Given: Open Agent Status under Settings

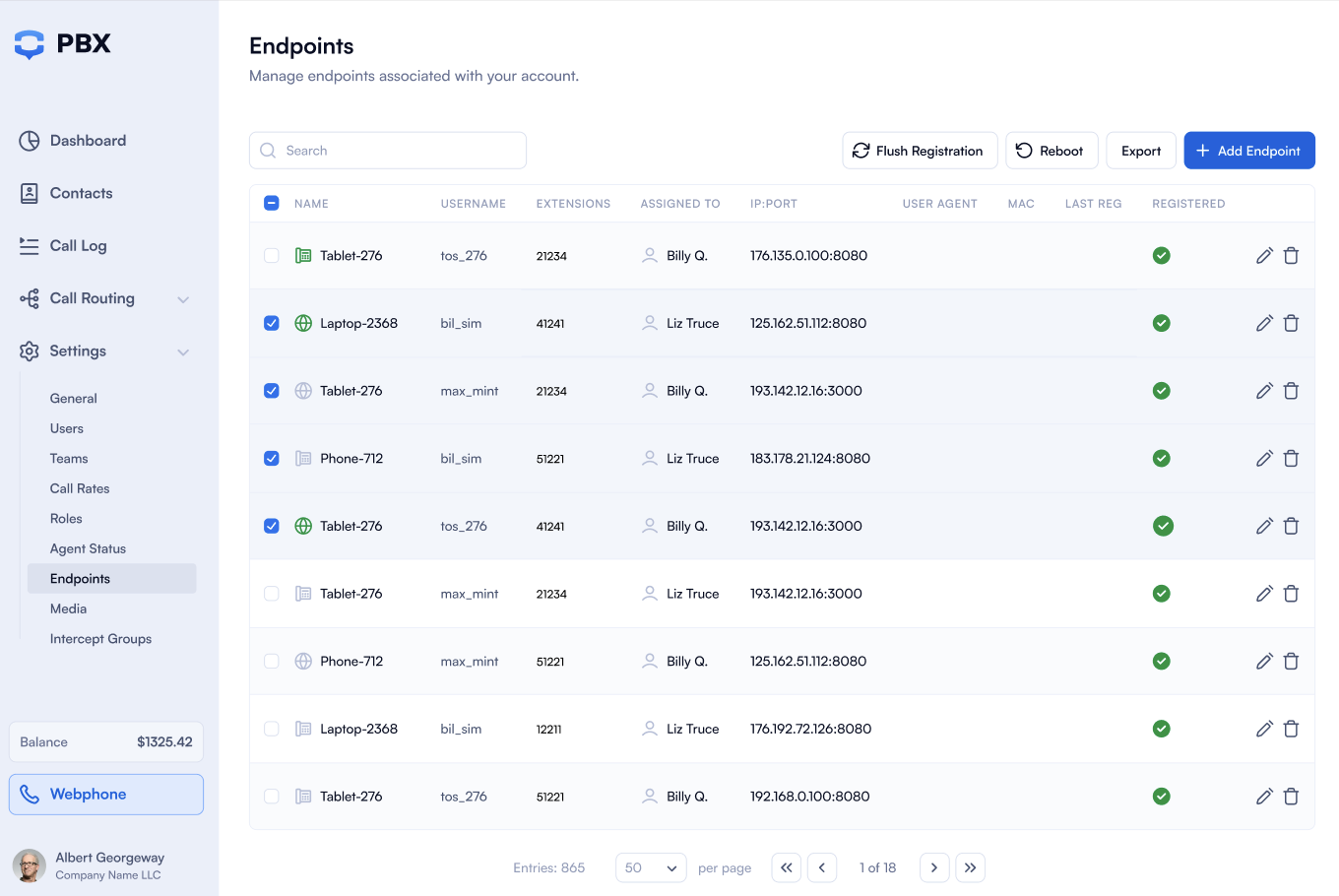Looking at the screenshot, I should (x=88, y=548).
